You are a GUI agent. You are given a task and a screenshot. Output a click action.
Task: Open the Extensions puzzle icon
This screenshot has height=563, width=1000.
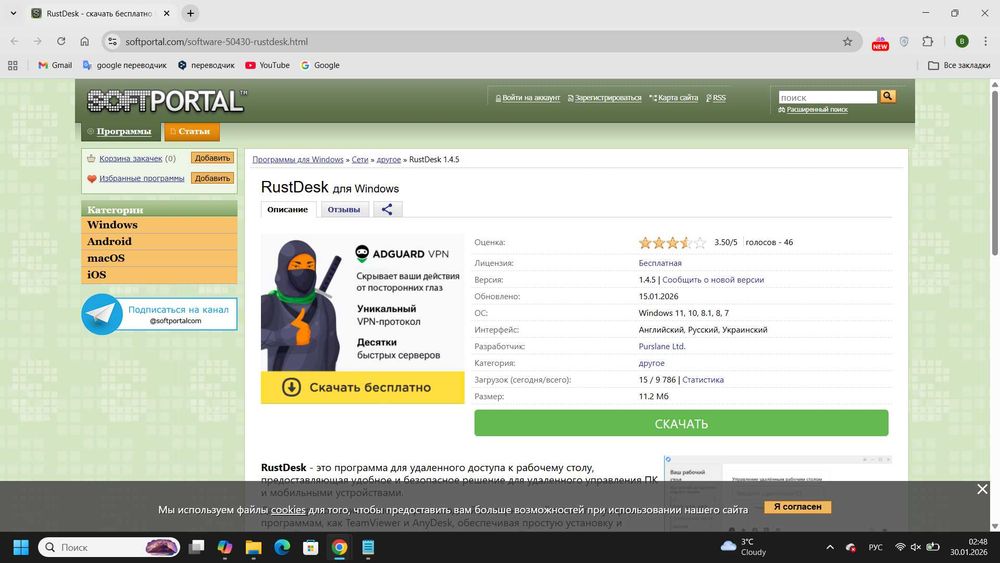[928, 41]
